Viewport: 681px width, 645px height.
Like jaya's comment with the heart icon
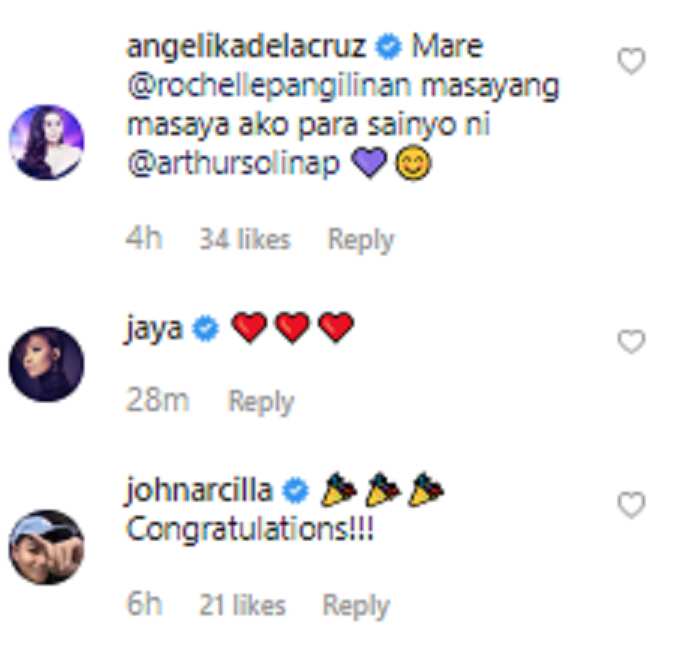pyautogui.click(x=631, y=341)
